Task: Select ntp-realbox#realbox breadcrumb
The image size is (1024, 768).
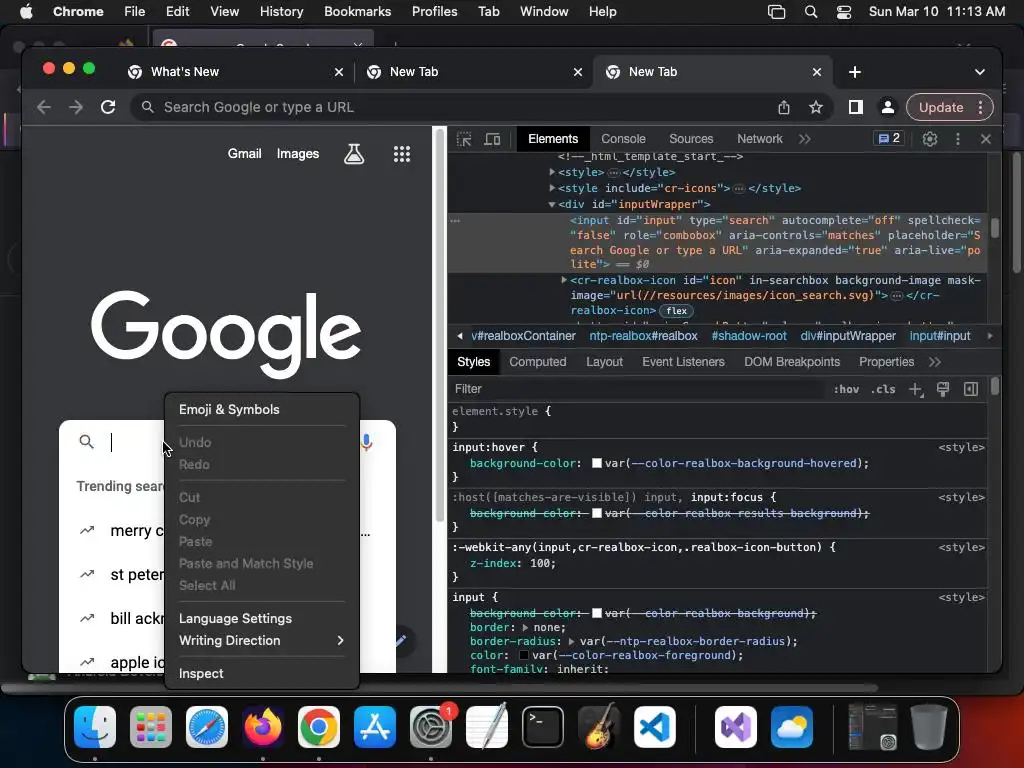Action: tap(643, 336)
